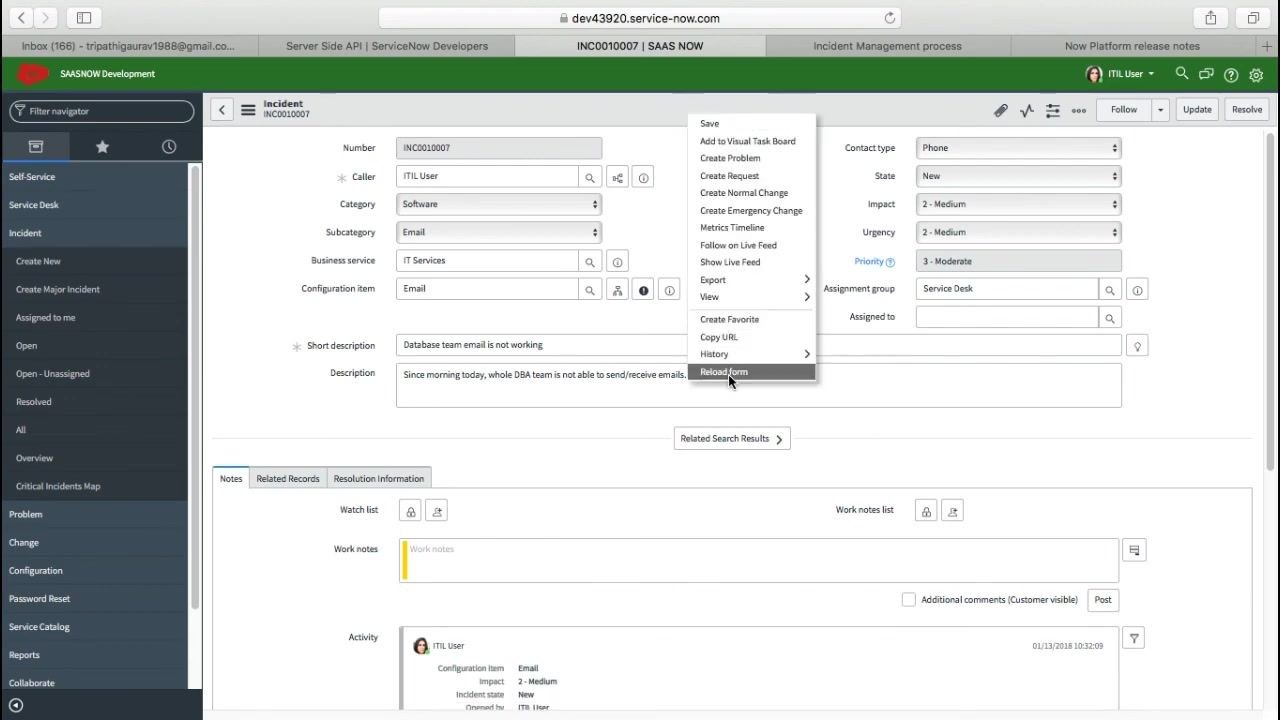Open the Contact type dropdown
Viewport: 1280px width, 720px height.
pyautogui.click(x=1018, y=148)
